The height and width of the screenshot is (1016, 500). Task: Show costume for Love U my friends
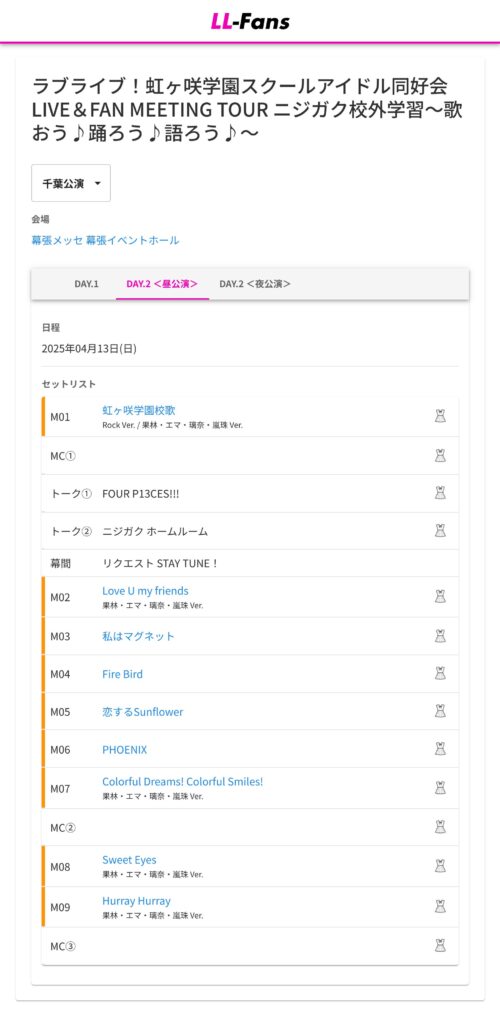pos(440,596)
